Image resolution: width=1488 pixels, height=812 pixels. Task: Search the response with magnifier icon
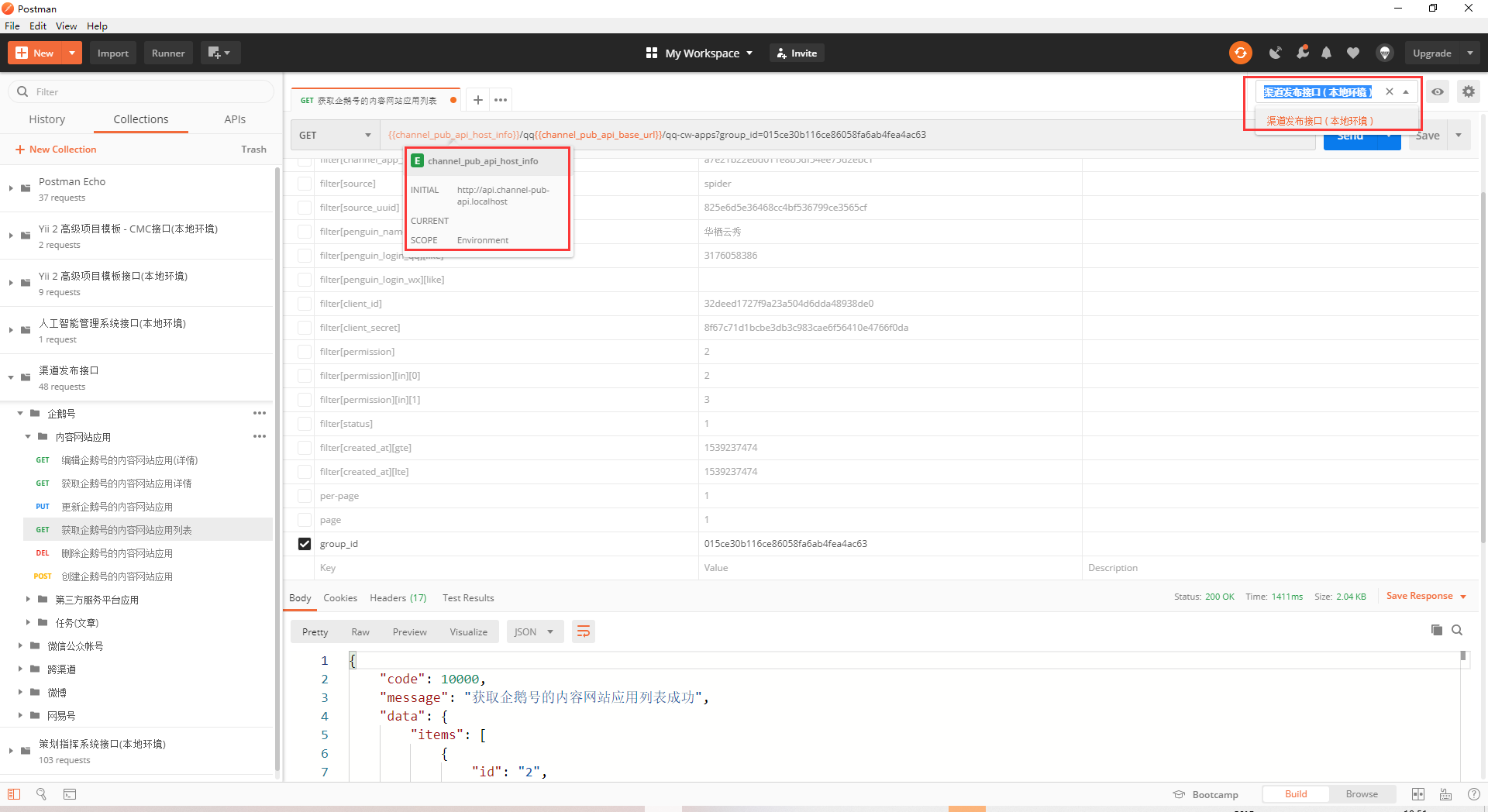click(x=1457, y=630)
